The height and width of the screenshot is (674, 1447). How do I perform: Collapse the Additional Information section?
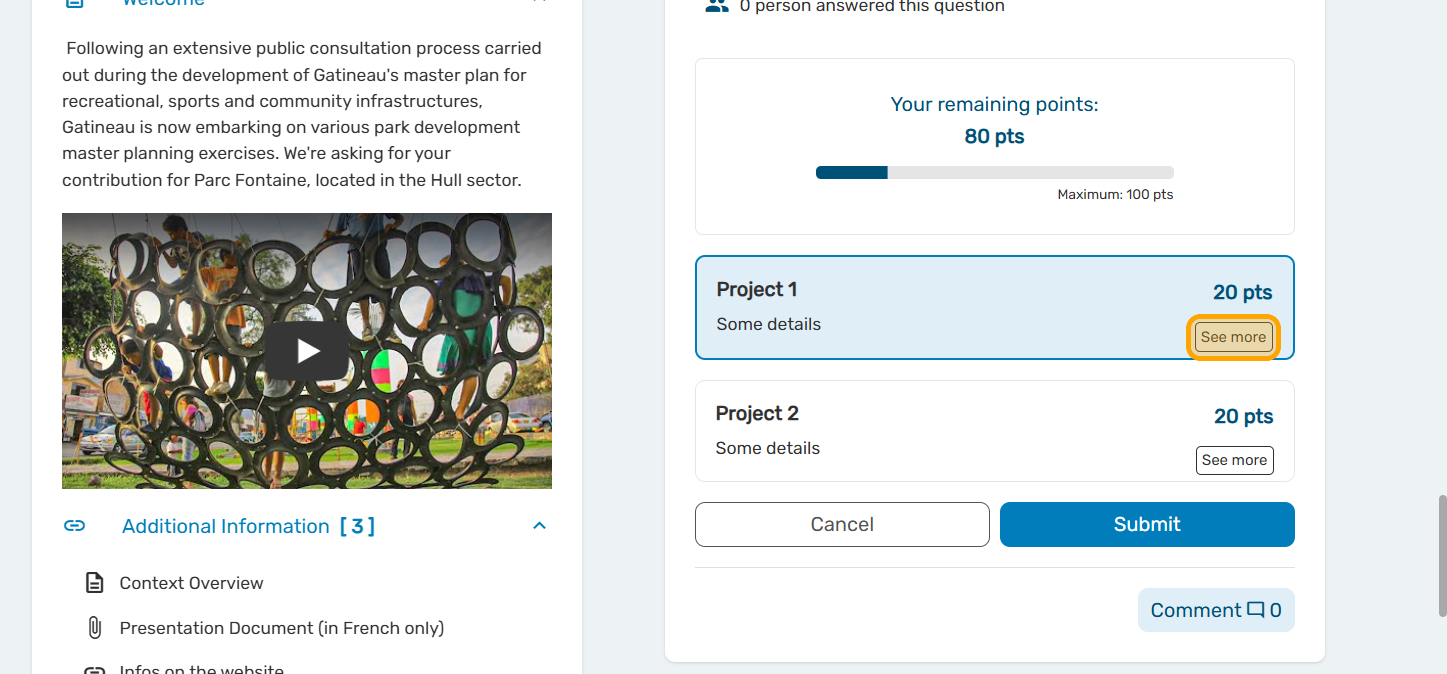[539, 526]
